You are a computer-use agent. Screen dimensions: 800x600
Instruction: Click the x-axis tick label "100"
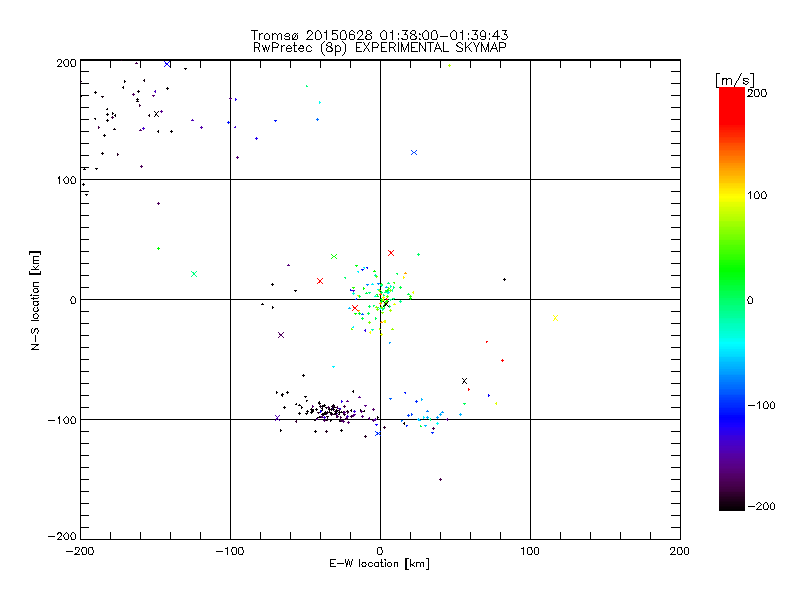point(530,552)
